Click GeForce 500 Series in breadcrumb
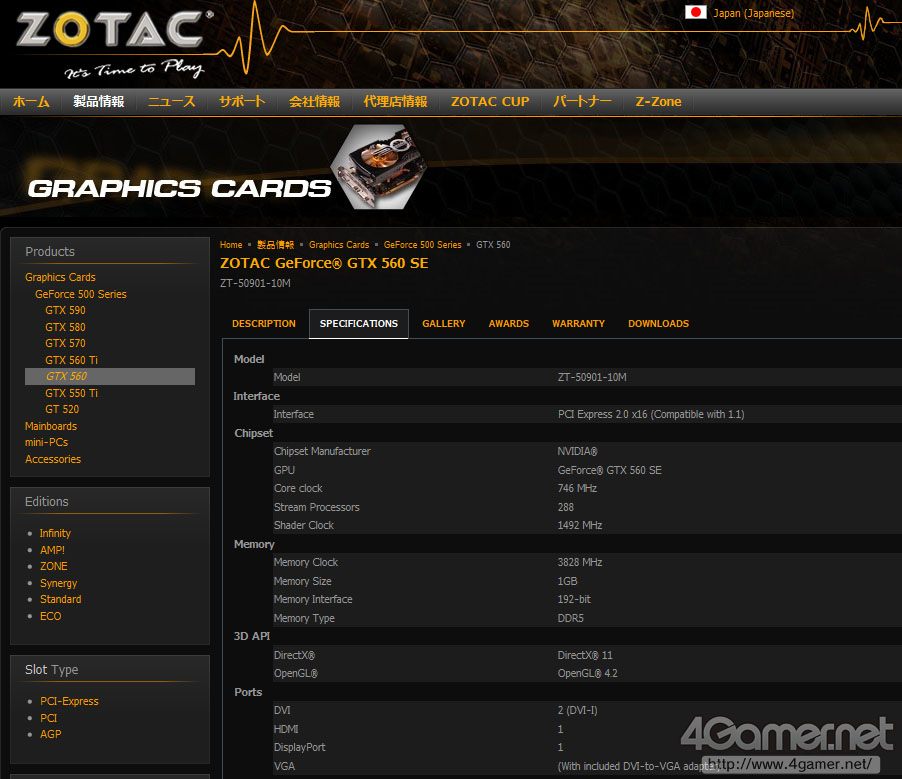Viewport: 902px width, 779px height. 422,245
